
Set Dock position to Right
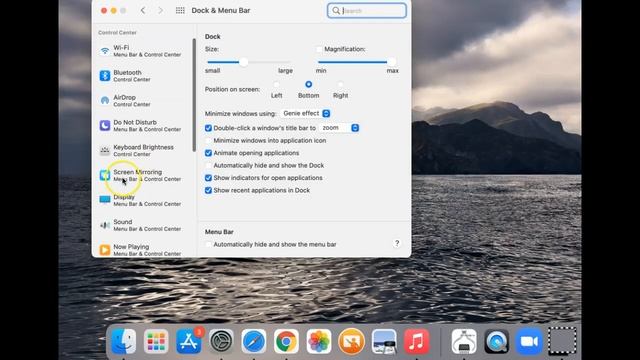(x=340, y=84)
